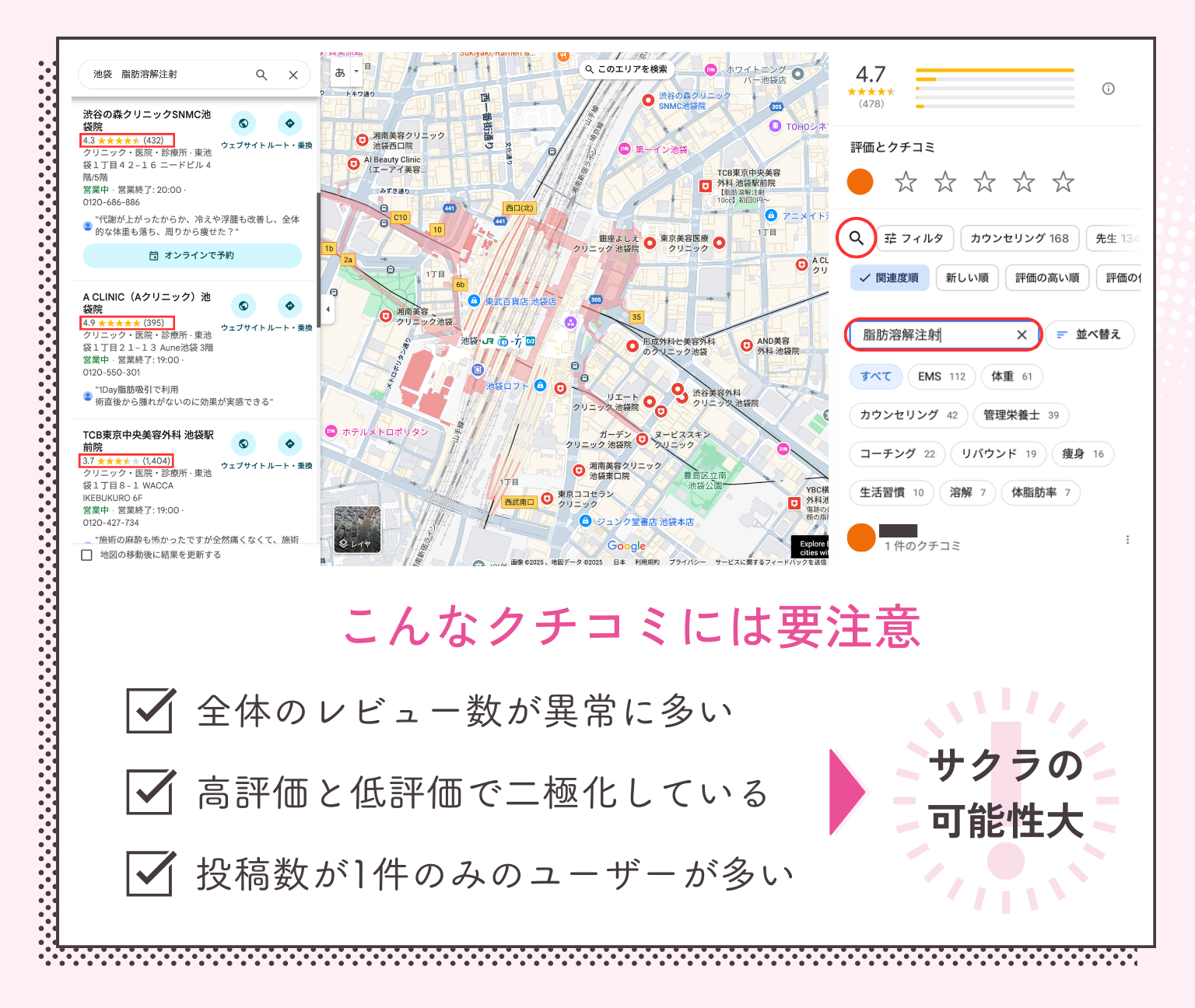The height and width of the screenshot is (1008, 1195).
Task: Select the 湘南美容クリニック 池袋西口院 map pin
Action: [362, 140]
